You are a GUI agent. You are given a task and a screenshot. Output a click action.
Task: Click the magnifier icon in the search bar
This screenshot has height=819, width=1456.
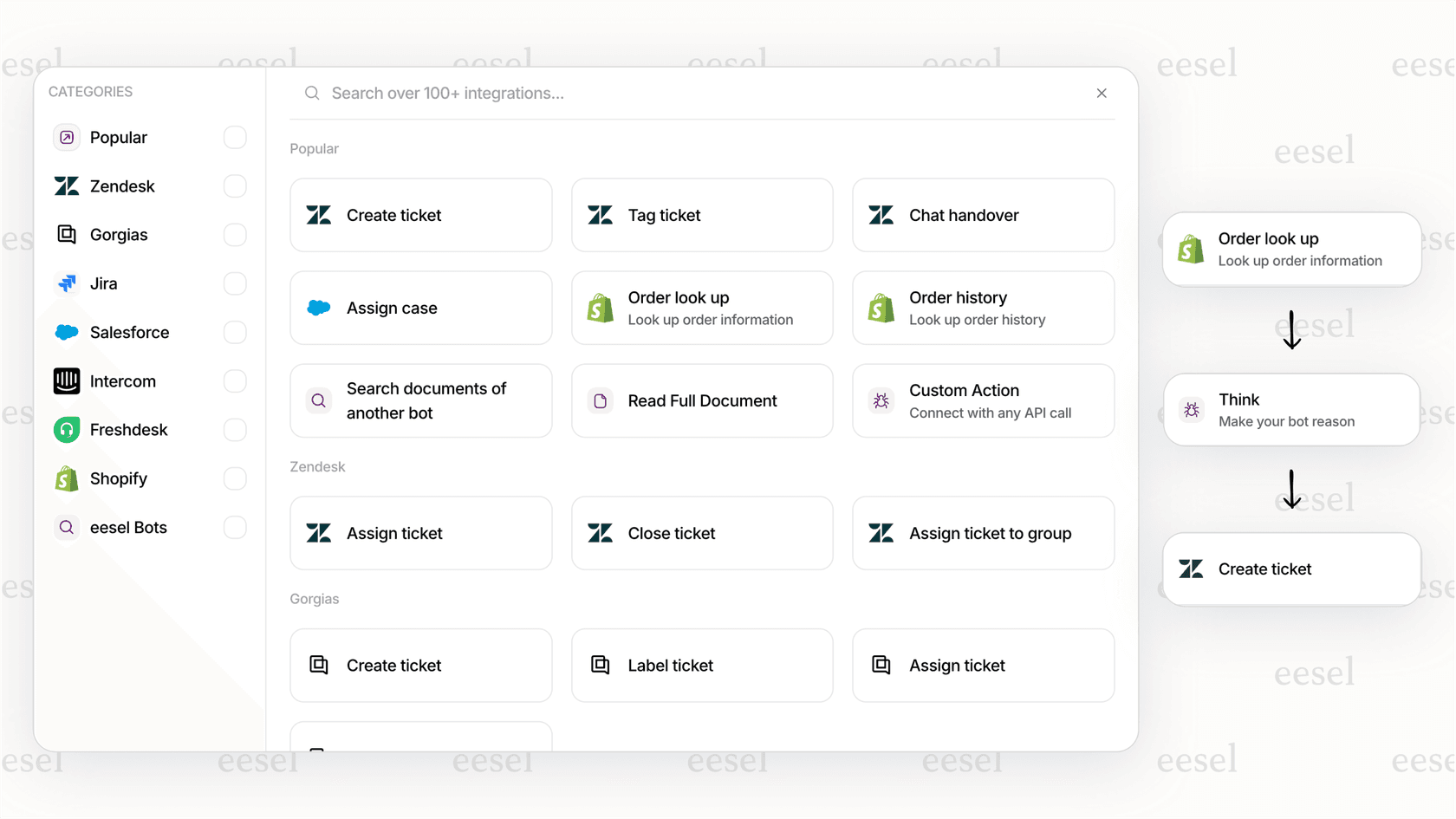point(311,93)
